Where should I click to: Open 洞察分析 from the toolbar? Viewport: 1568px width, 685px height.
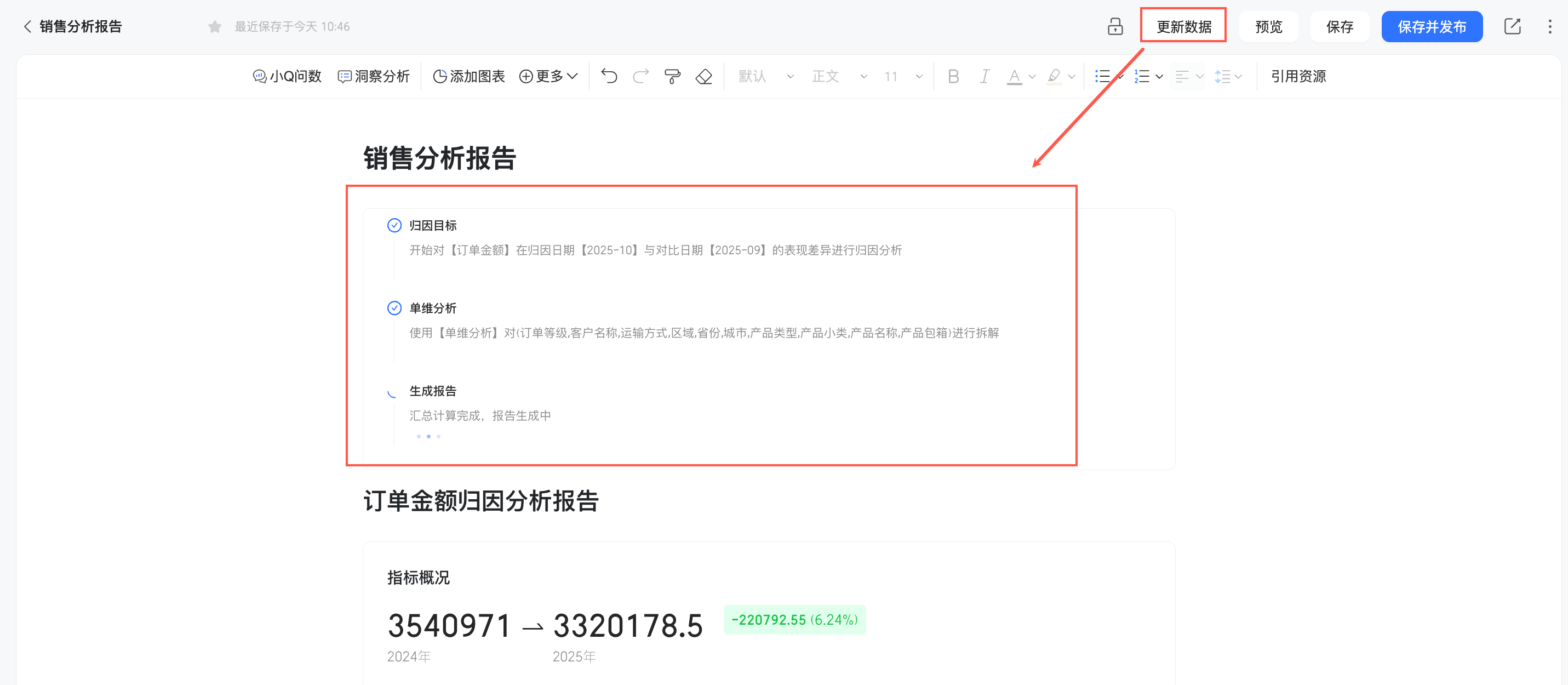pyautogui.click(x=373, y=76)
